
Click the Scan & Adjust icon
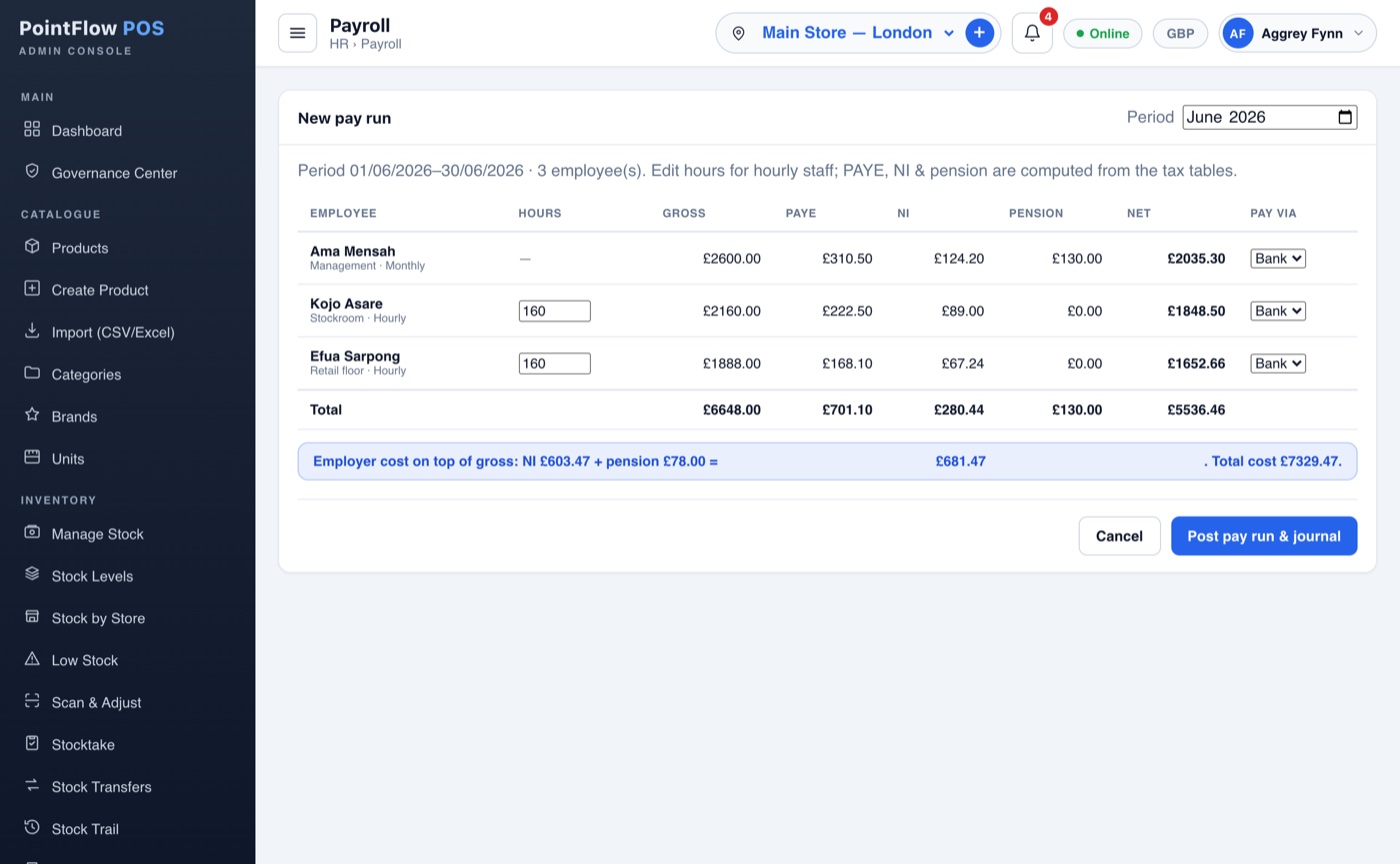click(32, 701)
